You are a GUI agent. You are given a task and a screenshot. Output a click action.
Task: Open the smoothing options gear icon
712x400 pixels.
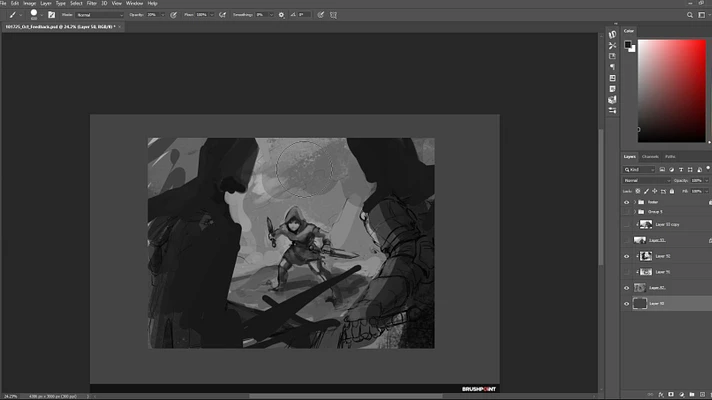click(x=281, y=15)
